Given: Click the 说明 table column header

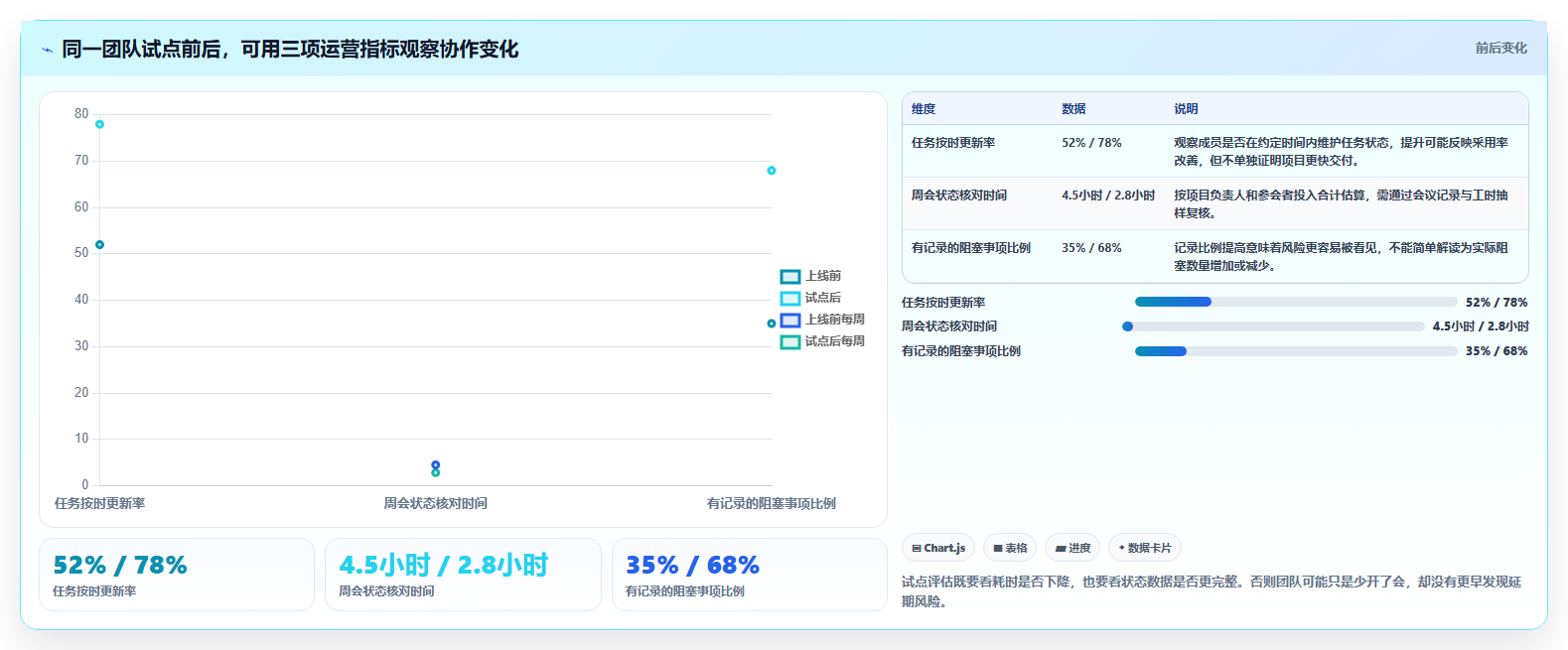Looking at the screenshot, I should point(1186,109).
